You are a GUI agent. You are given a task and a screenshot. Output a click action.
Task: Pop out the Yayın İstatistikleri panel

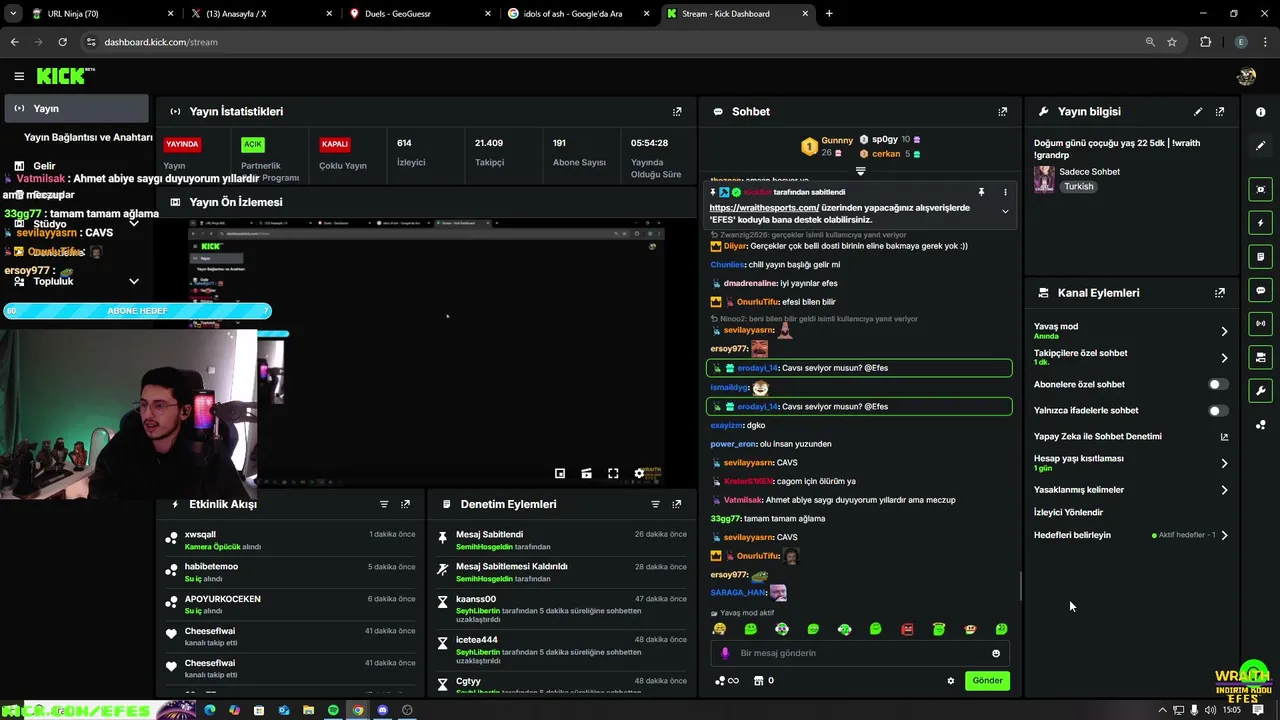(677, 112)
